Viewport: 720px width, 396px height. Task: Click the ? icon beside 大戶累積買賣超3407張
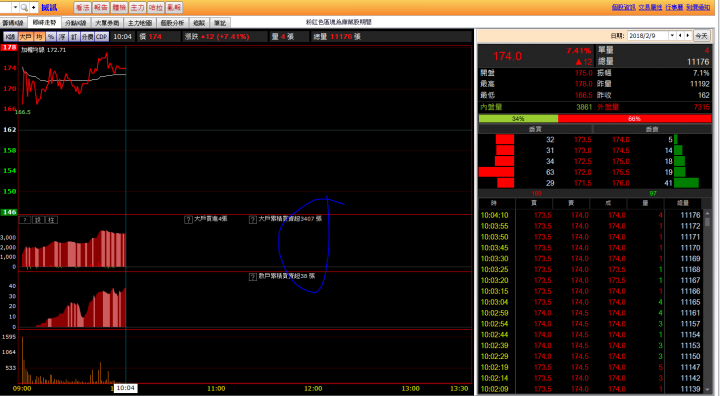[253, 220]
